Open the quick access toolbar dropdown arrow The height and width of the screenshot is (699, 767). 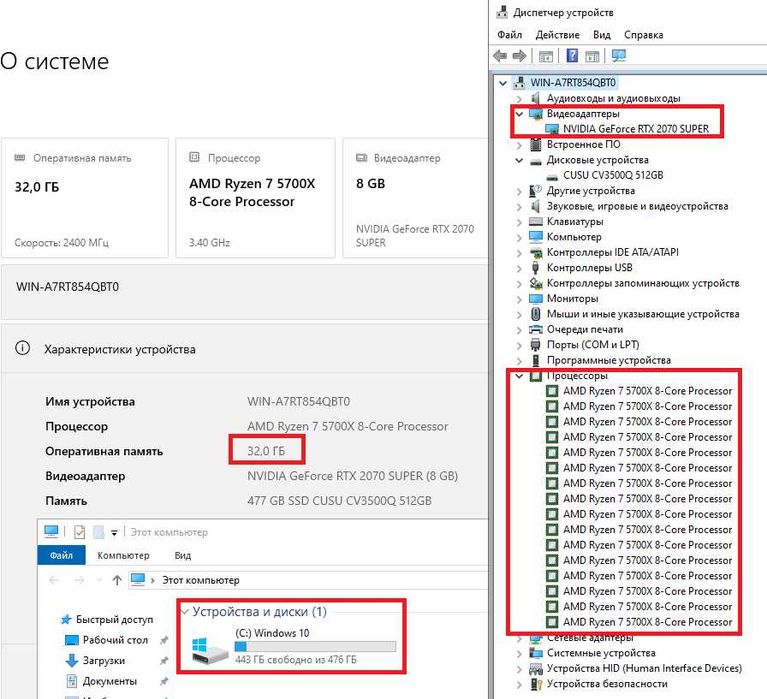114,533
